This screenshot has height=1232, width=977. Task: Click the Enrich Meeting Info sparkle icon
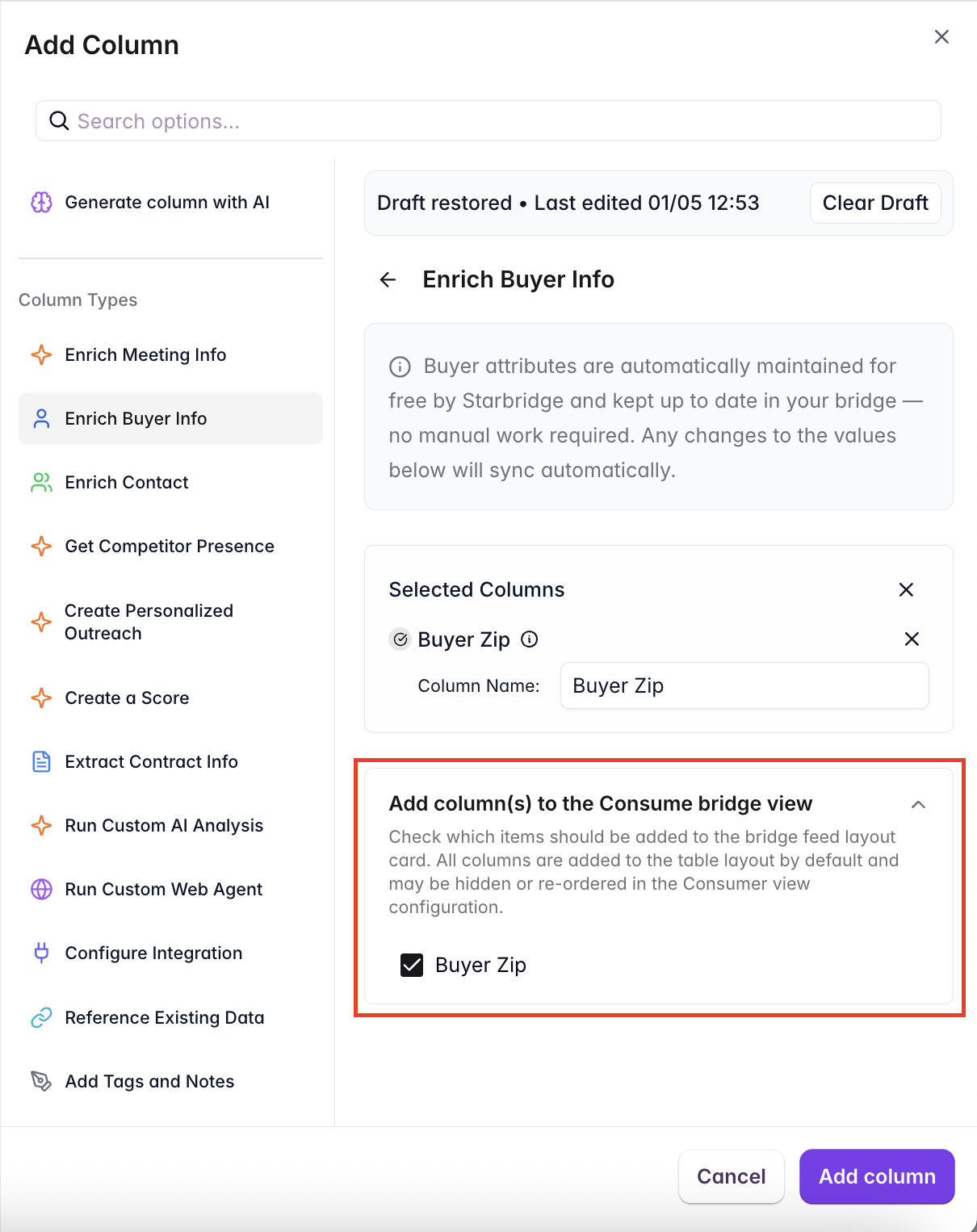point(40,354)
